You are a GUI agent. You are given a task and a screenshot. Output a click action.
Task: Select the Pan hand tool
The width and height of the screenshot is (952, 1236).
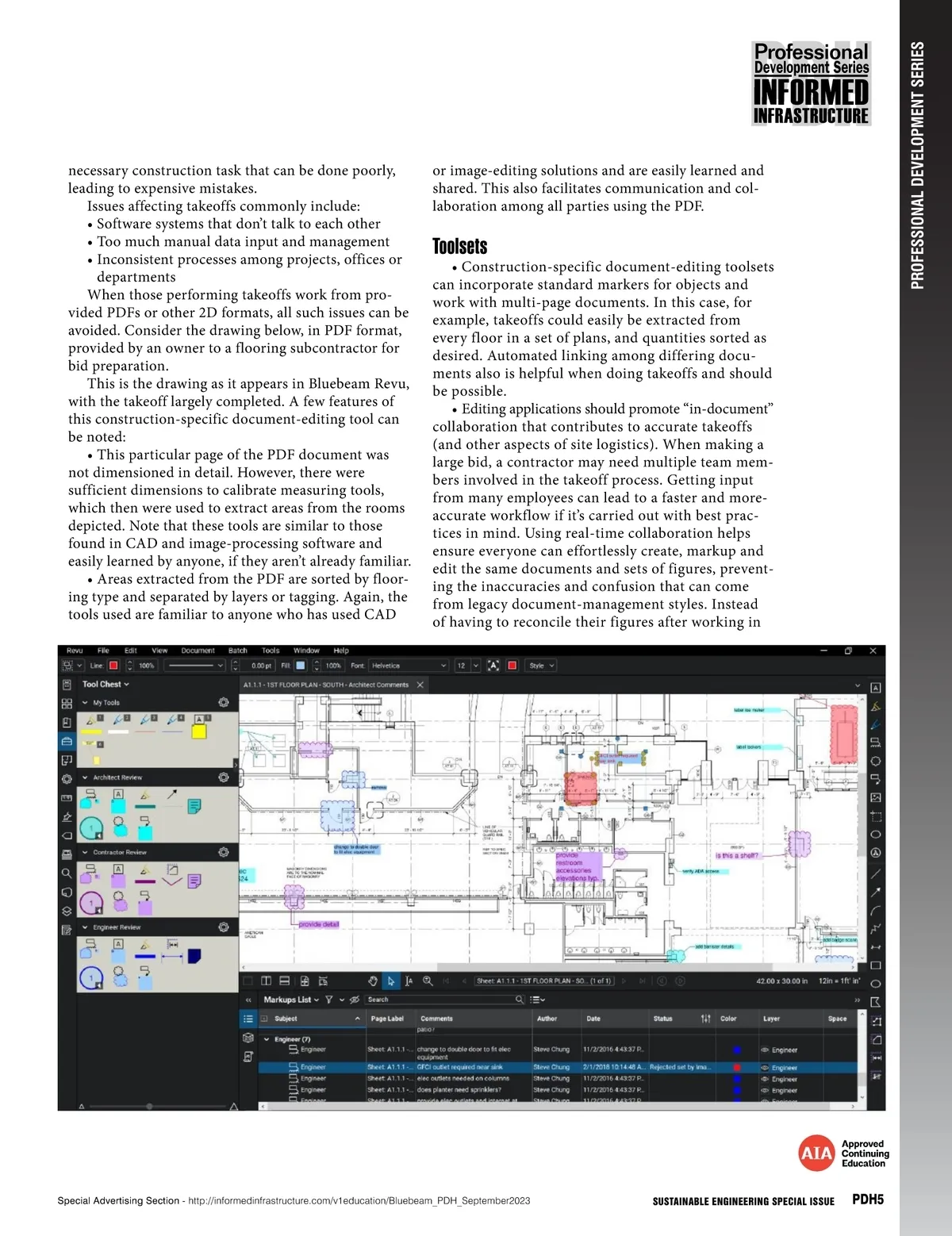click(x=373, y=981)
